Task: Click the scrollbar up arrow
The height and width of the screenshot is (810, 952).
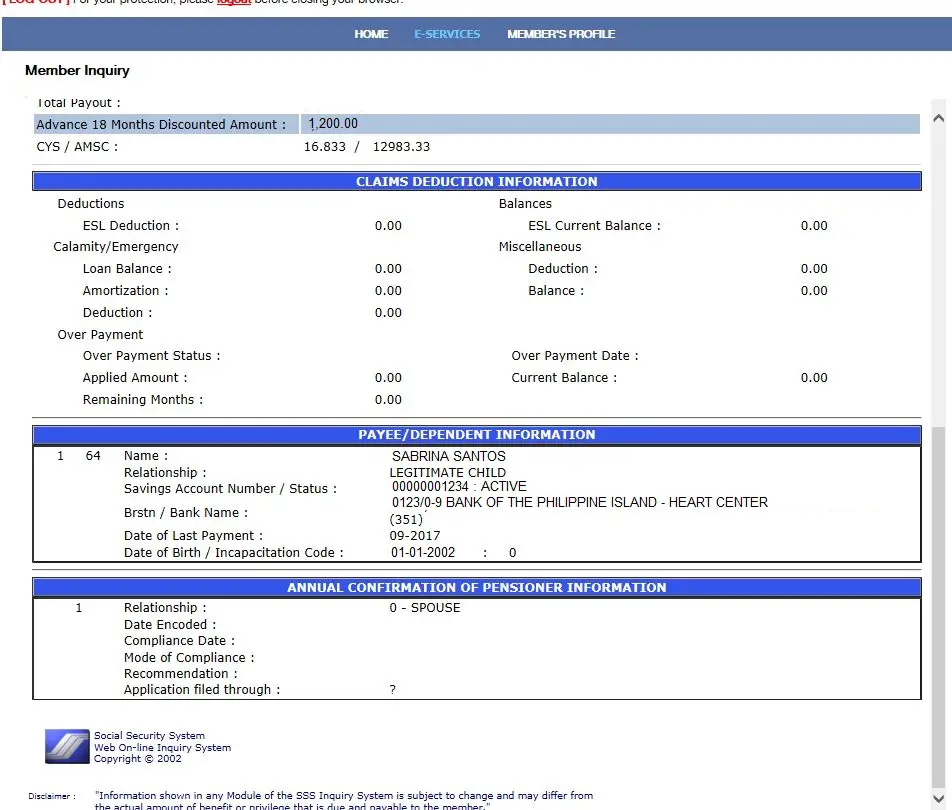Action: pyautogui.click(x=938, y=118)
